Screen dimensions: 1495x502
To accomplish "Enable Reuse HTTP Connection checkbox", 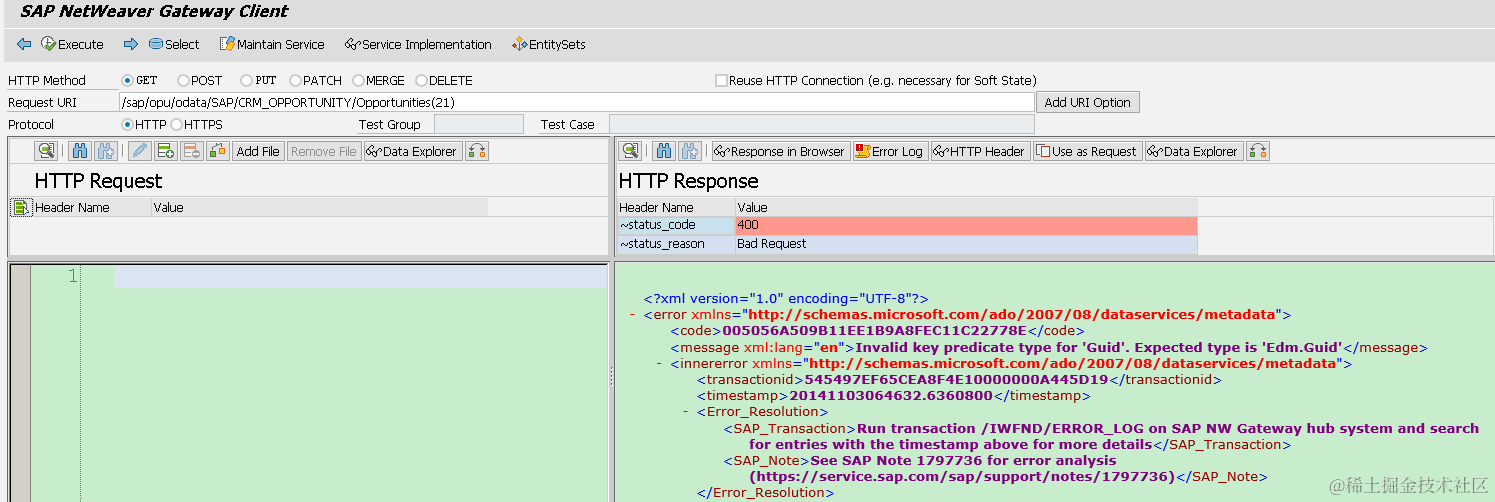I will point(721,80).
